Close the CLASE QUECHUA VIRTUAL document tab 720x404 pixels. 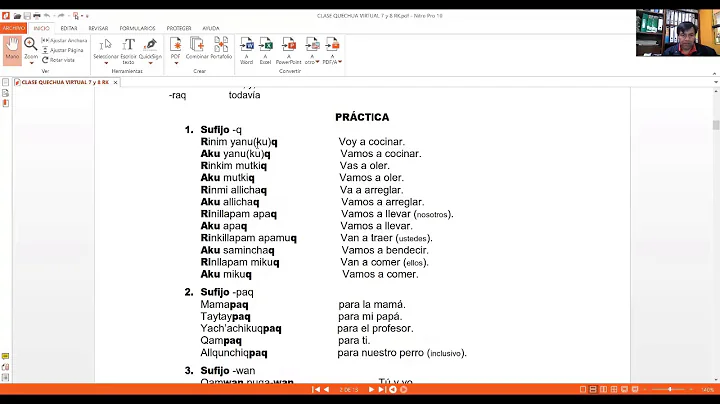coord(115,83)
